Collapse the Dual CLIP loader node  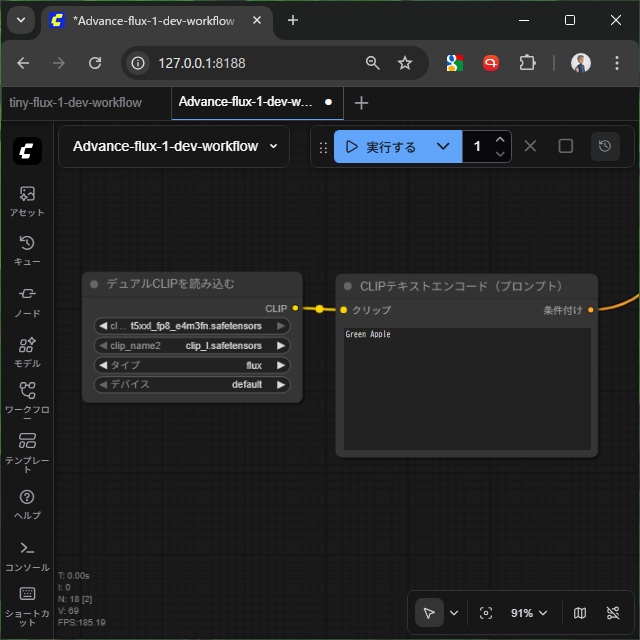tap(94, 284)
